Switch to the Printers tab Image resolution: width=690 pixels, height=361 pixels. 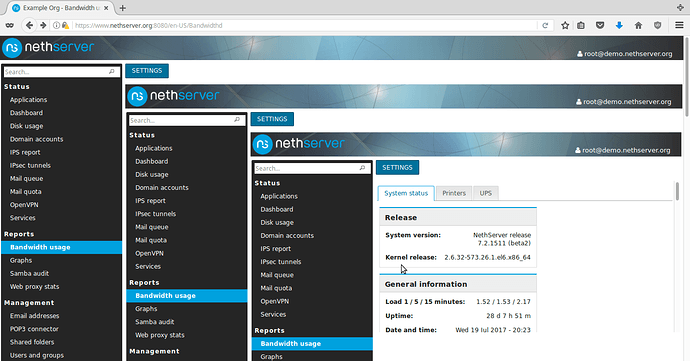click(454, 193)
